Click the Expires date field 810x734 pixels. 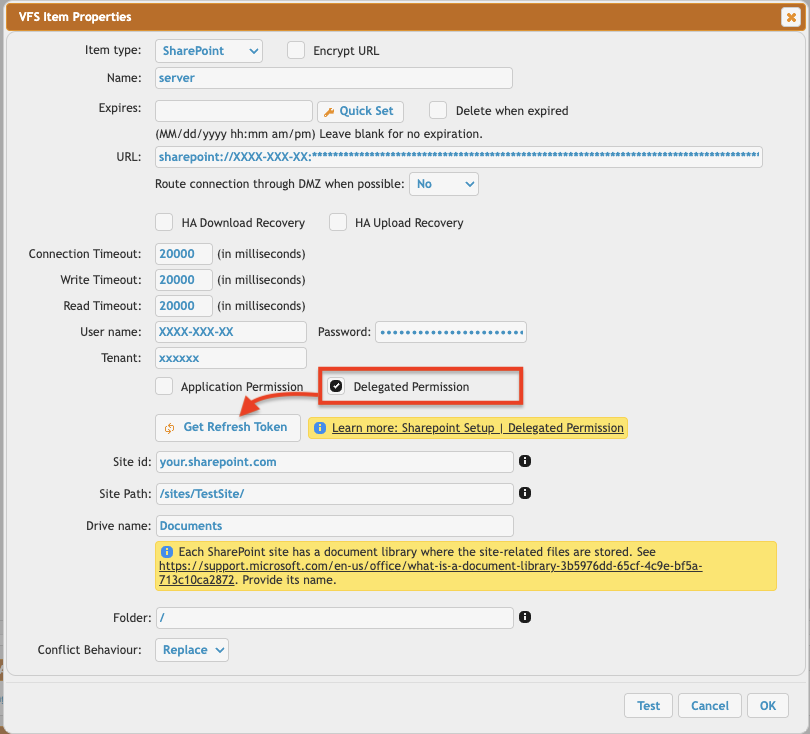[234, 111]
